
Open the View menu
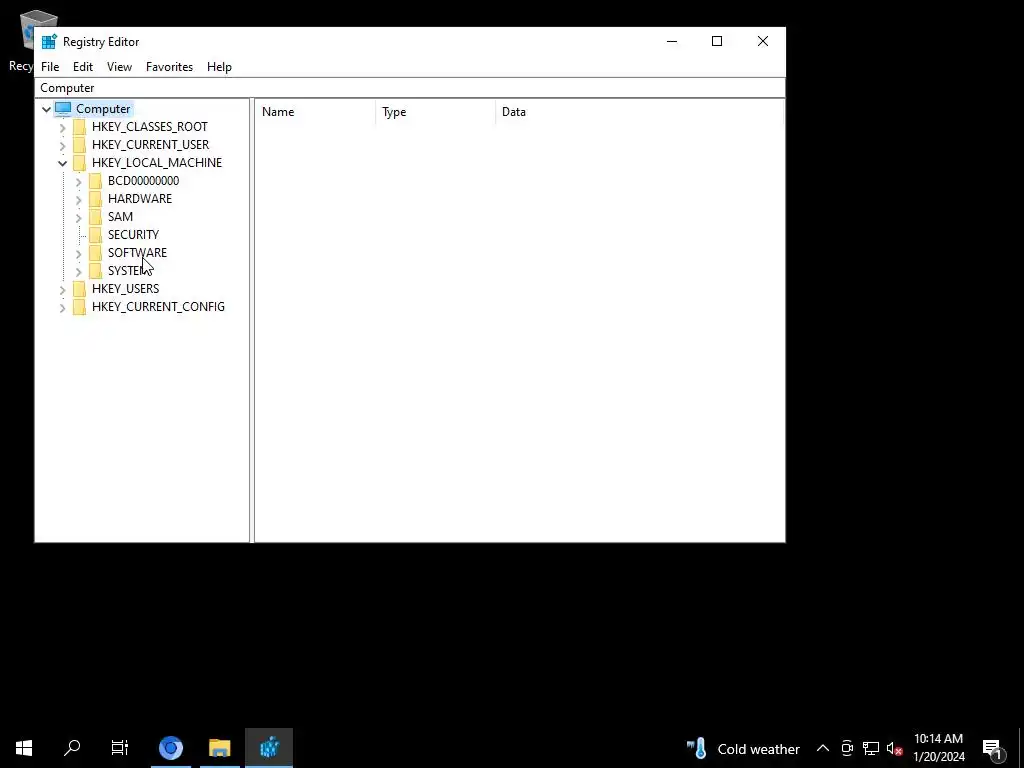[120, 67]
